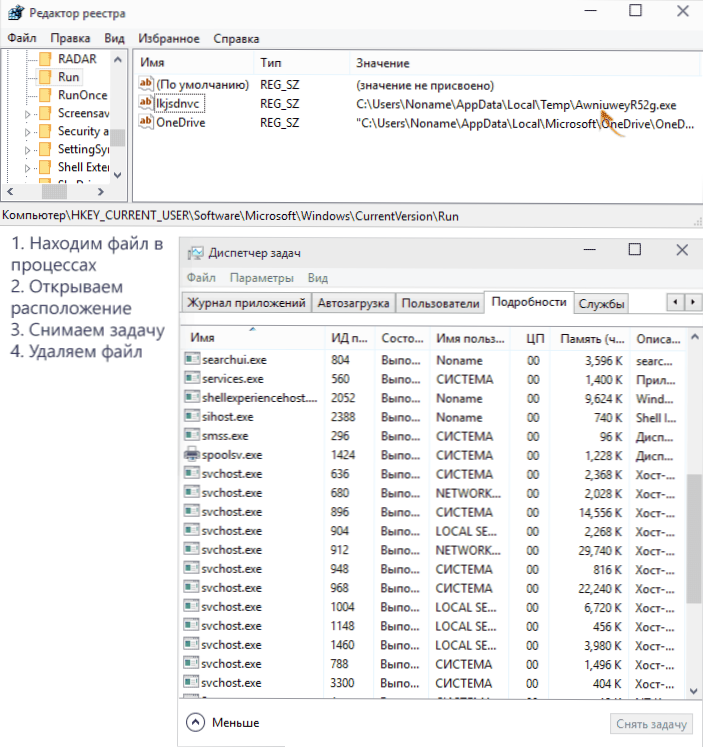Click the tab strip right scroll arrow
Screen dimensions: 703x747
pos(693,302)
